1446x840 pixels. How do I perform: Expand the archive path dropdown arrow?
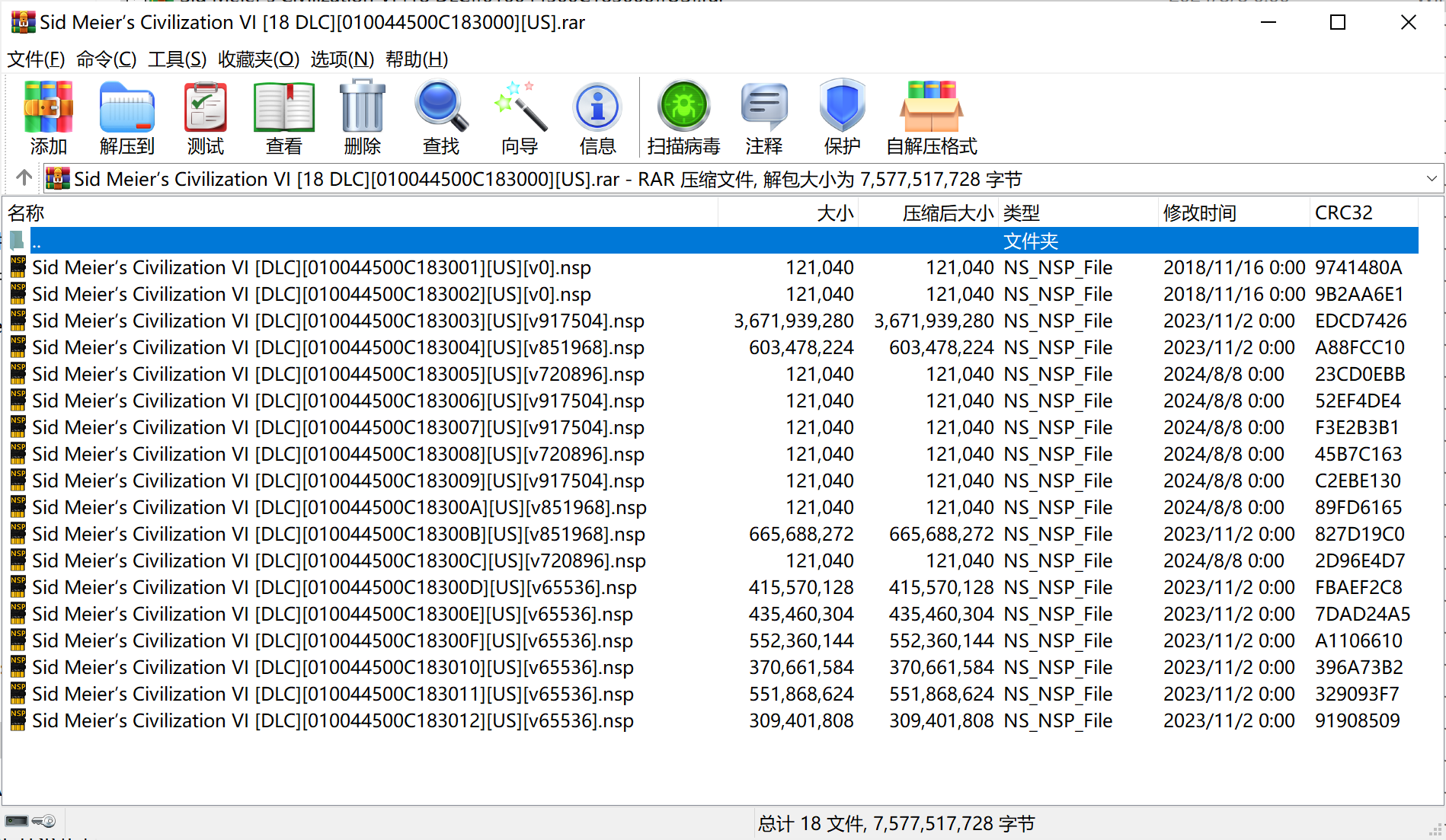point(1431,179)
